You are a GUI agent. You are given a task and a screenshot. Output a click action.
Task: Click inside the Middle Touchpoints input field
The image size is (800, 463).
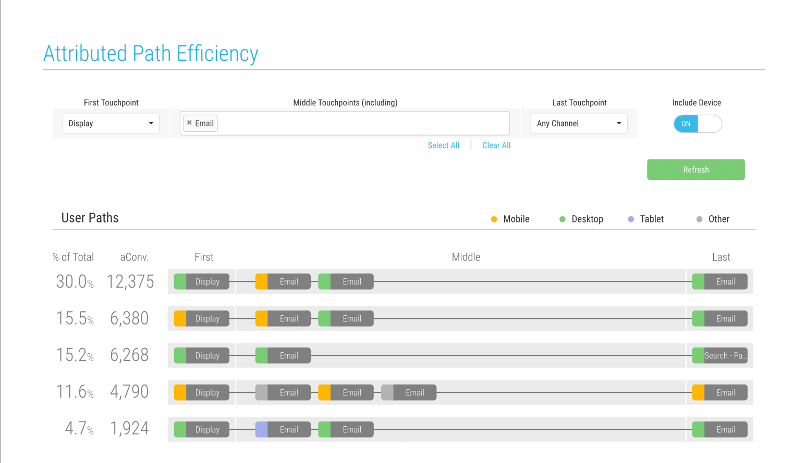[360, 124]
